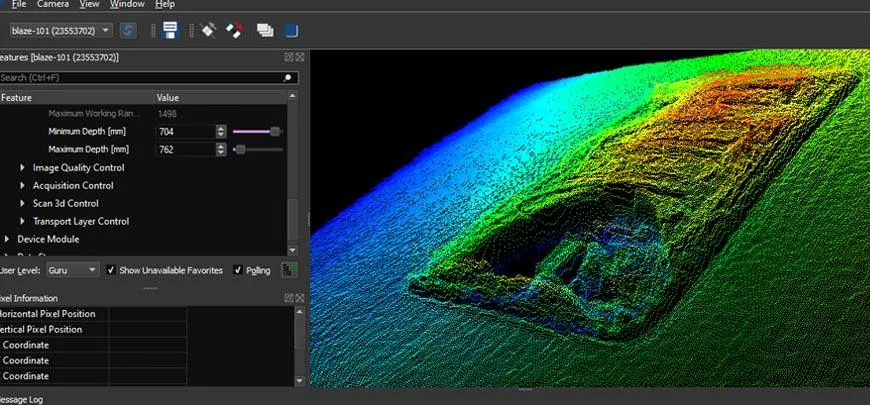Click the Message Log panel title
The width and height of the screenshot is (870, 405).
tap(21, 399)
